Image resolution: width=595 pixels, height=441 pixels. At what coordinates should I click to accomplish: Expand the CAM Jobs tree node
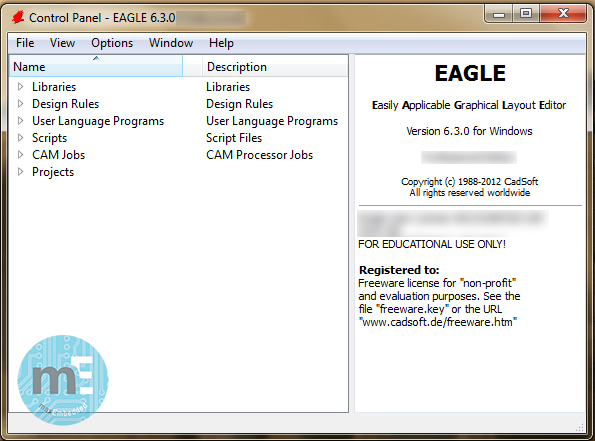20,155
